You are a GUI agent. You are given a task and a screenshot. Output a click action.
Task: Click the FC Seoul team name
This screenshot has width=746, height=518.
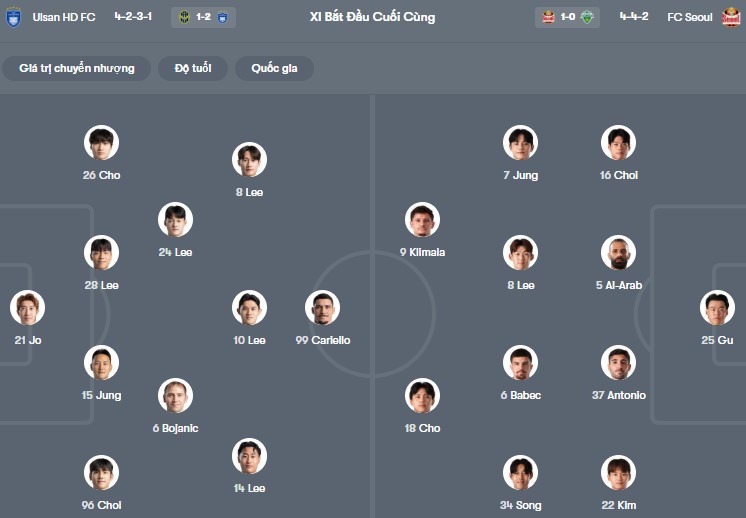pyautogui.click(x=692, y=17)
